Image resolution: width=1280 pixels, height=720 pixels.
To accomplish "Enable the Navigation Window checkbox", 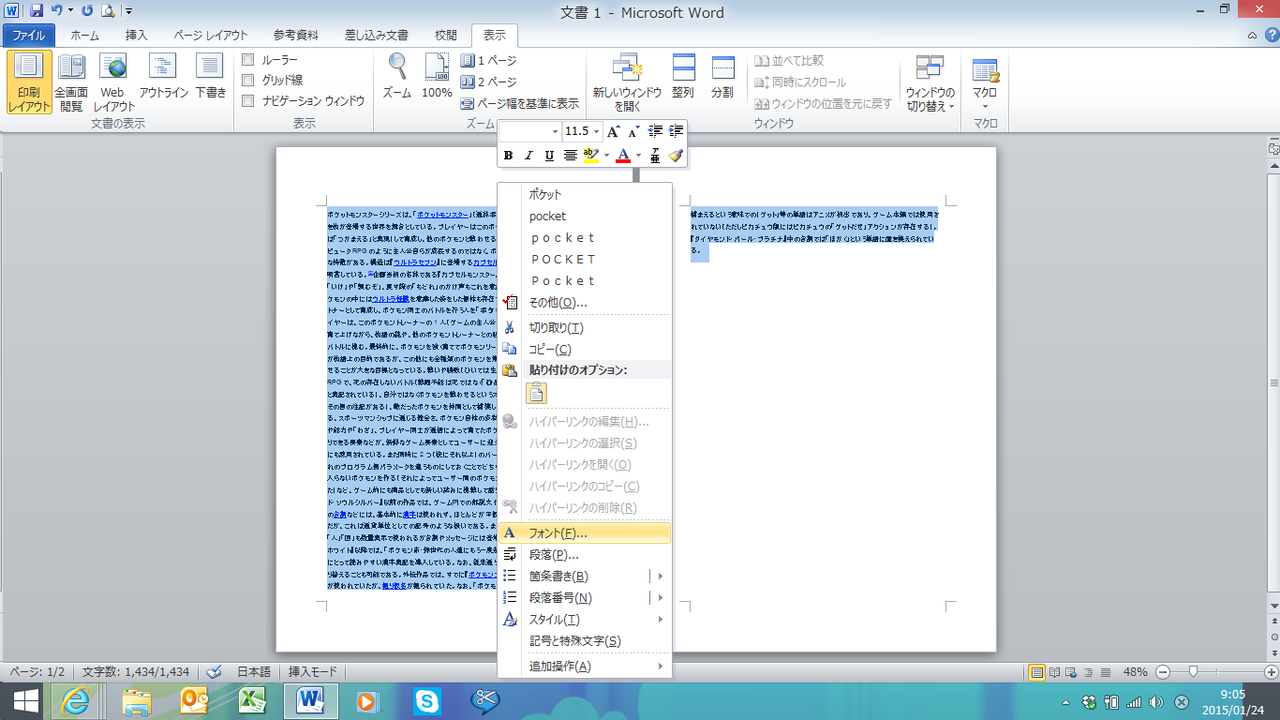I will point(248,101).
